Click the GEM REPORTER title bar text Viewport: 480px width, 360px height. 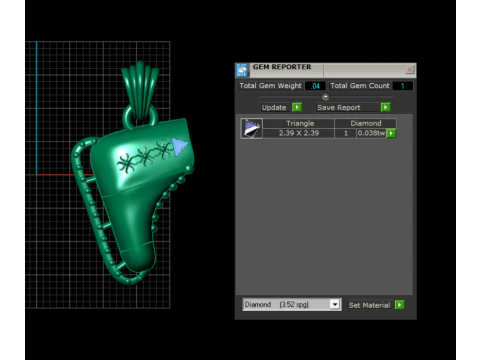(282, 67)
